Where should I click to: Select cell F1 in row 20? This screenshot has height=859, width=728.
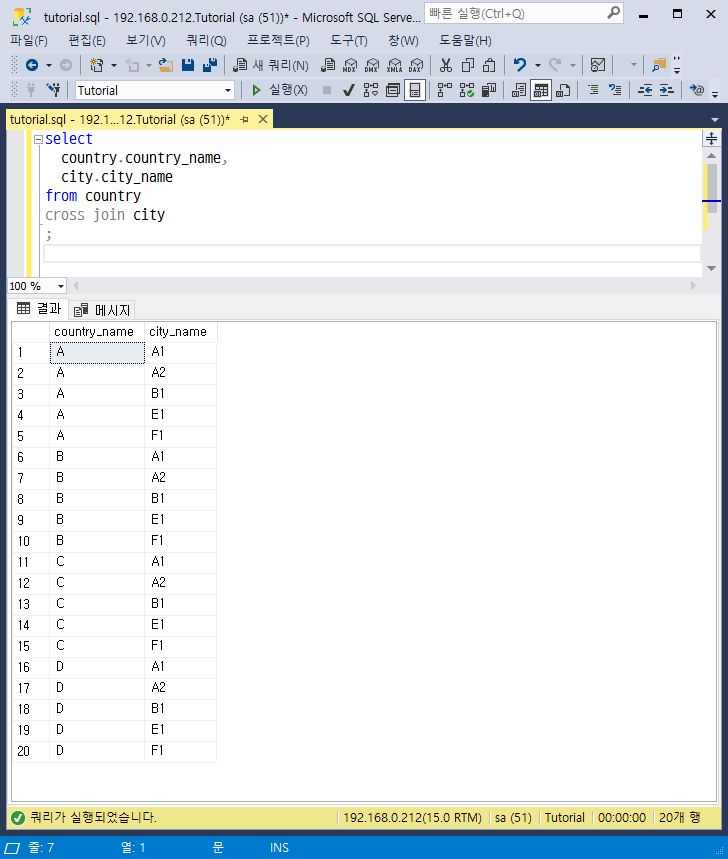click(181, 751)
